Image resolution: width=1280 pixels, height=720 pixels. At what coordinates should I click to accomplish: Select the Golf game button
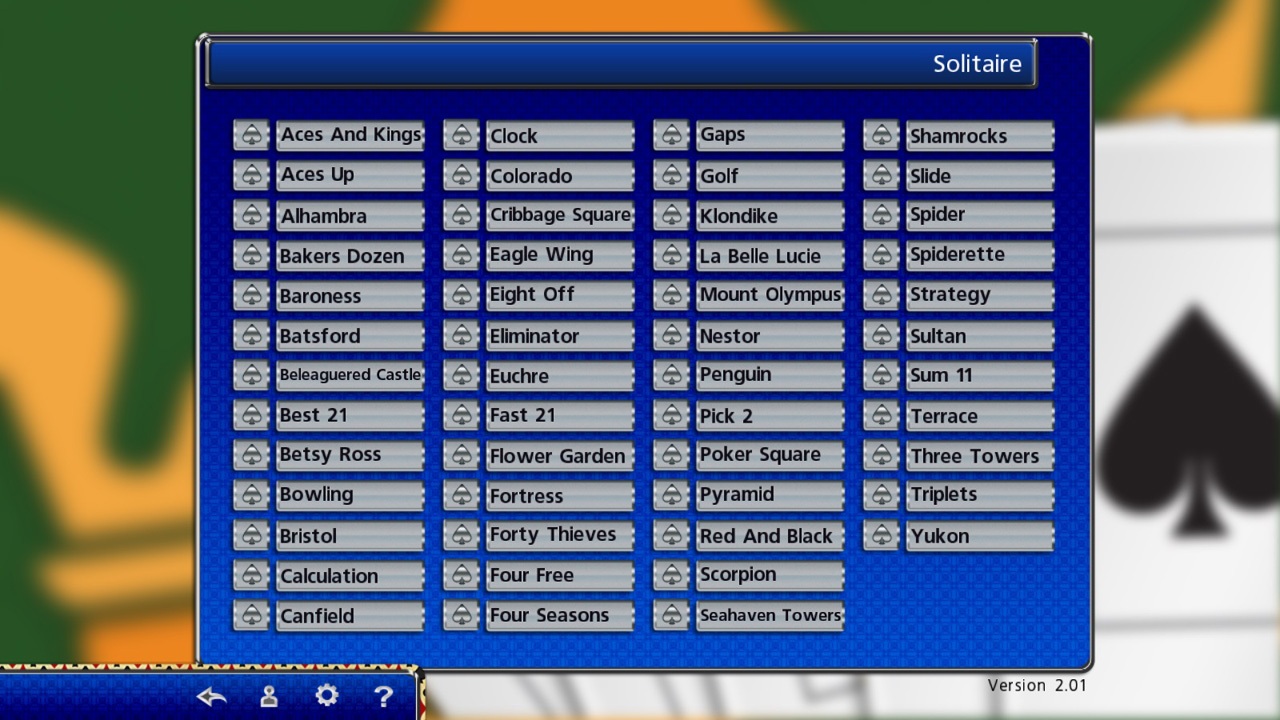pyautogui.click(x=770, y=175)
